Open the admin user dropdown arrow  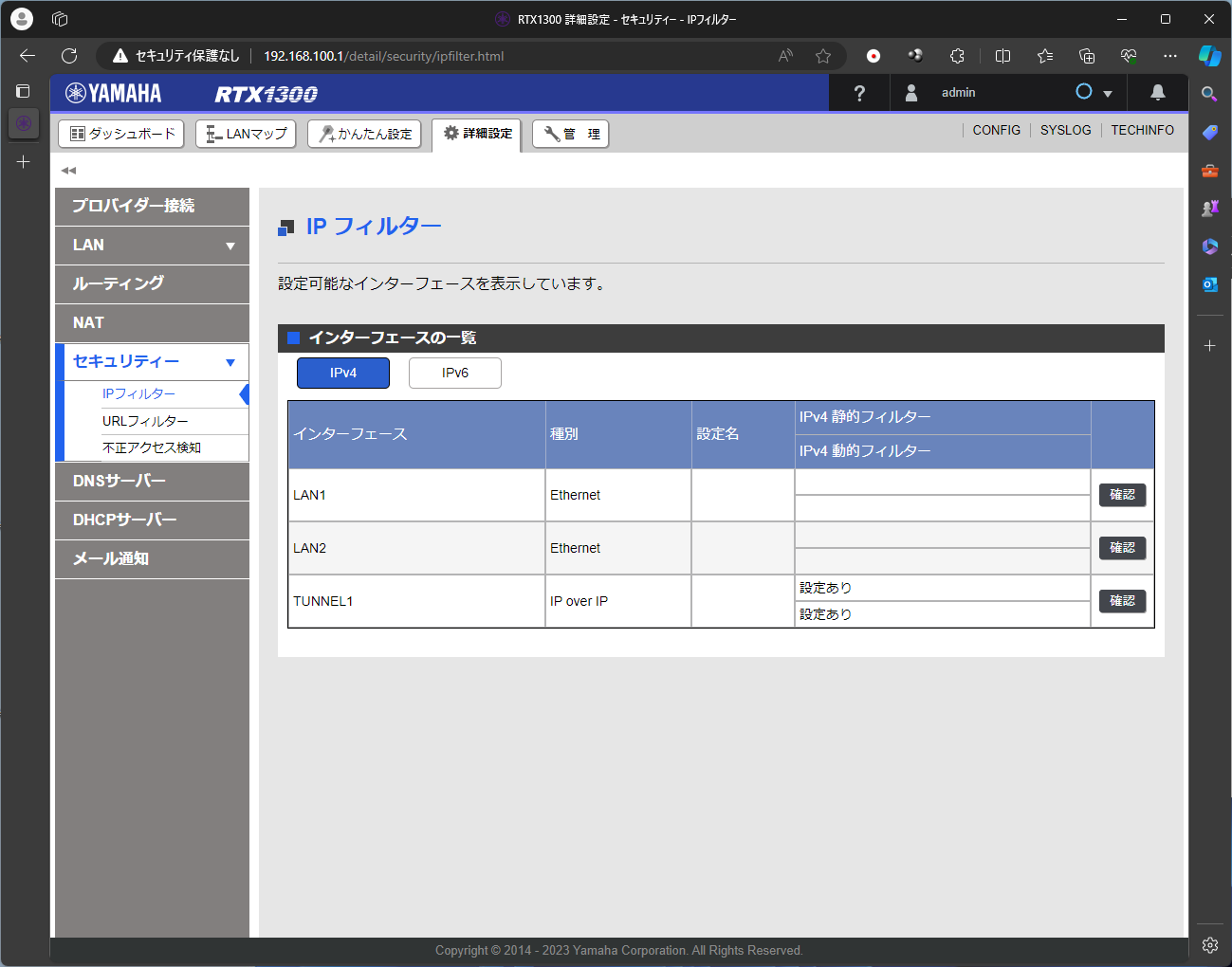coord(1107,94)
